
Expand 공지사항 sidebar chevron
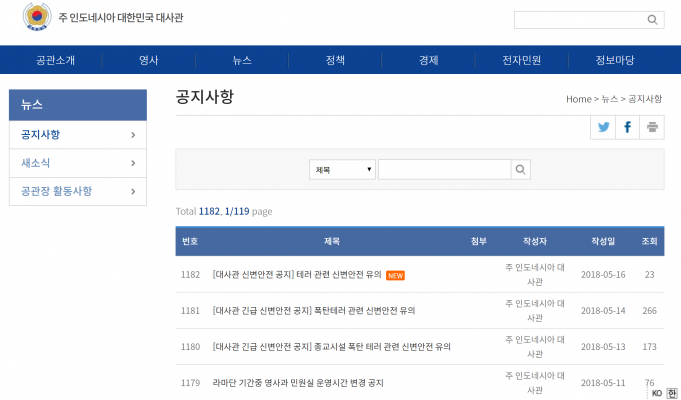[x=133, y=134]
